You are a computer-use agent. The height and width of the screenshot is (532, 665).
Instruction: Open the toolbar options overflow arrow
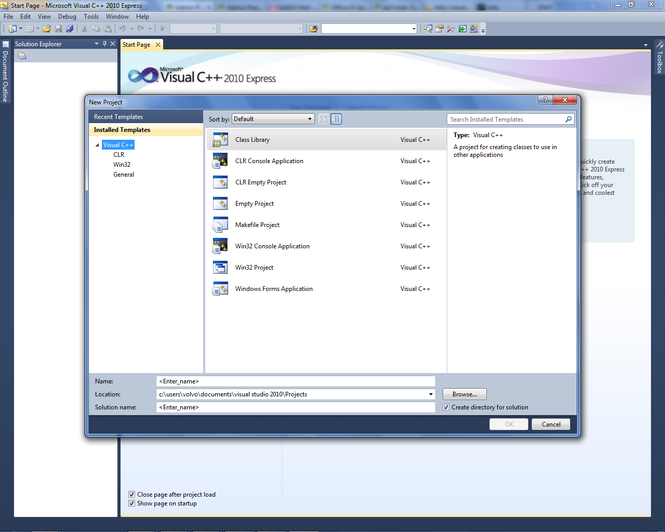coord(483,29)
